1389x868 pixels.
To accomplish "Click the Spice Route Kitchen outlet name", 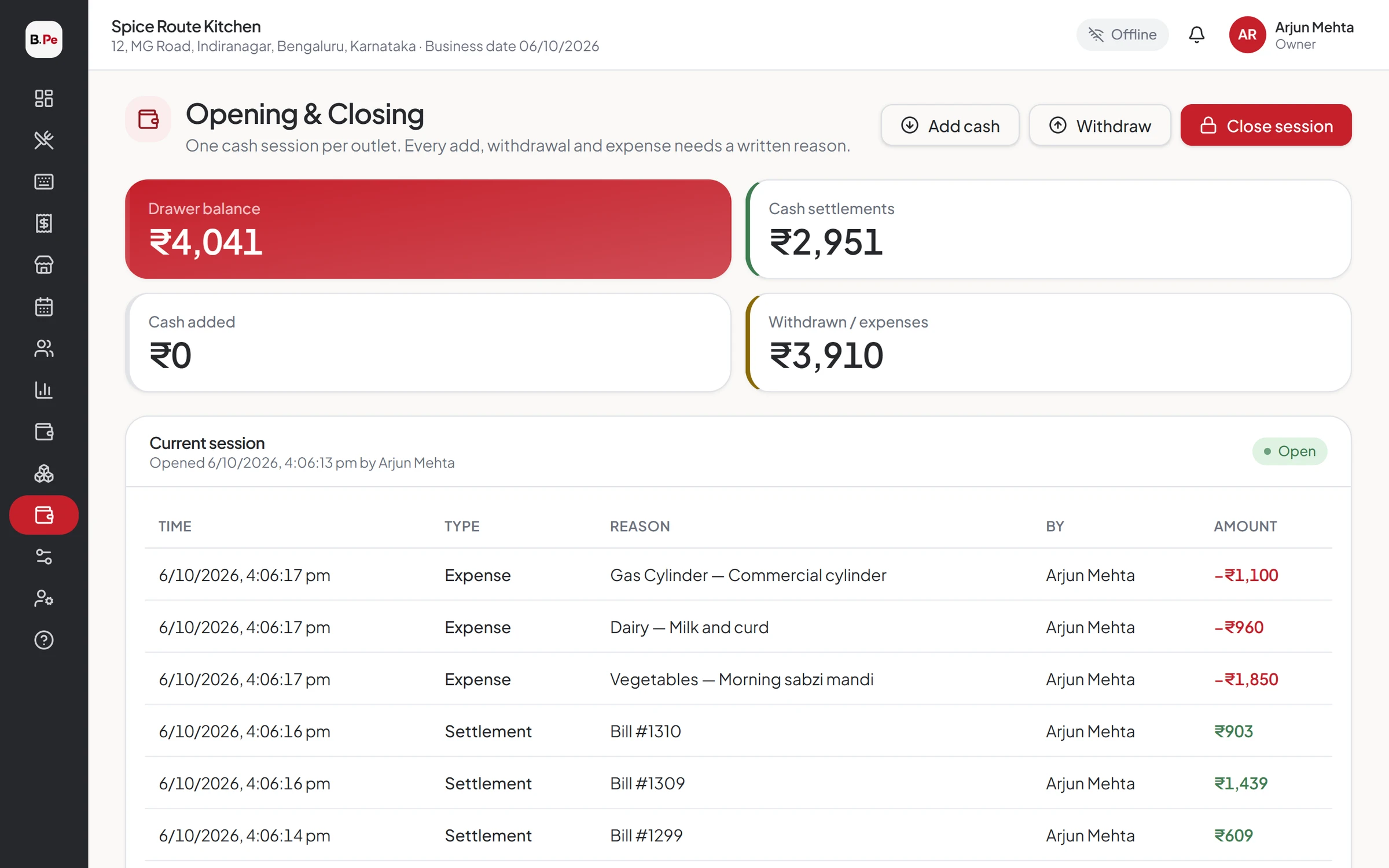I will click(x=186, y=27).
